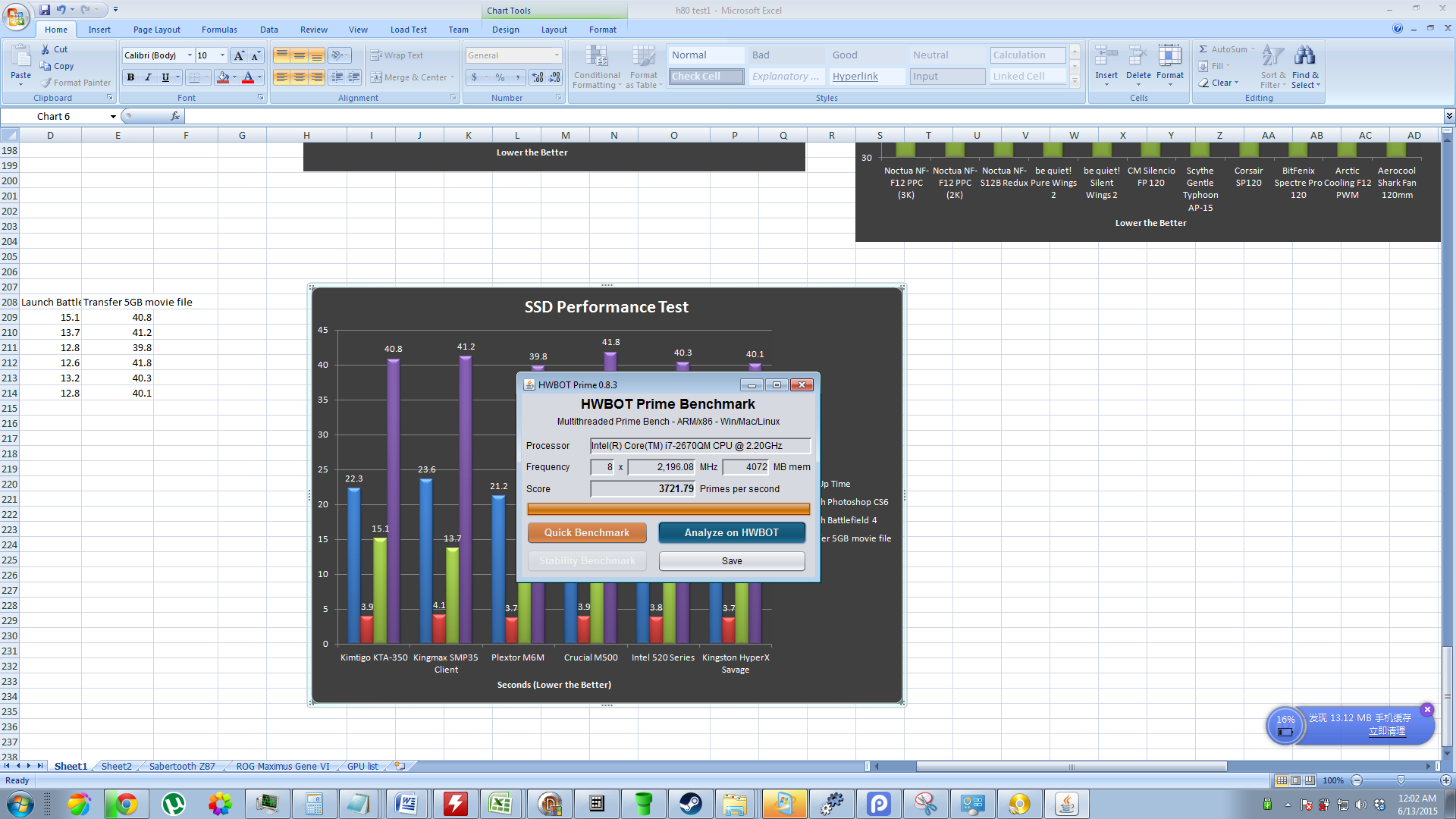Open the General number format dropdown
Image resolution: width=1456 pixels, height=819 pixels.
(557, 55)
